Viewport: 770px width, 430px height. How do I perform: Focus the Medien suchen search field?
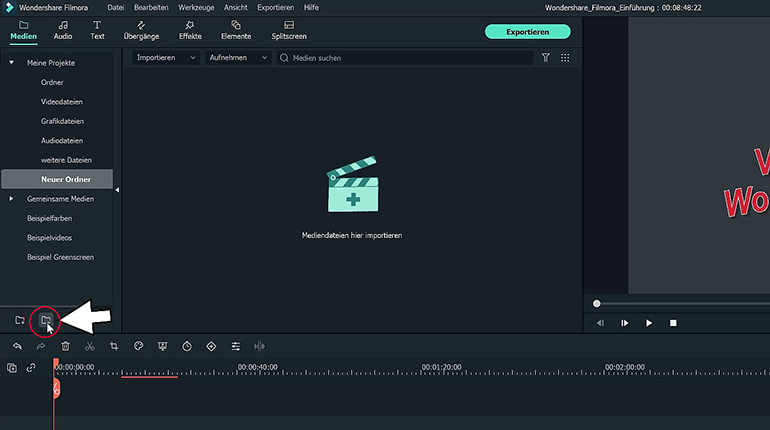405,58
